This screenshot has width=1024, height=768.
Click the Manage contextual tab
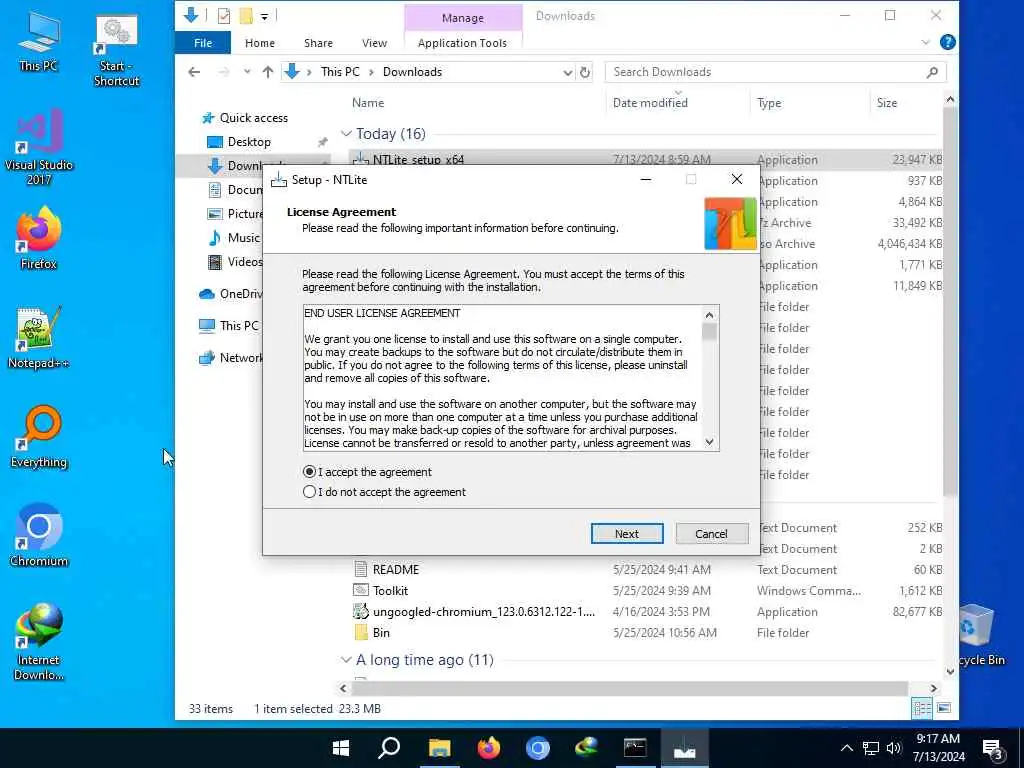(x=463, y=18)
